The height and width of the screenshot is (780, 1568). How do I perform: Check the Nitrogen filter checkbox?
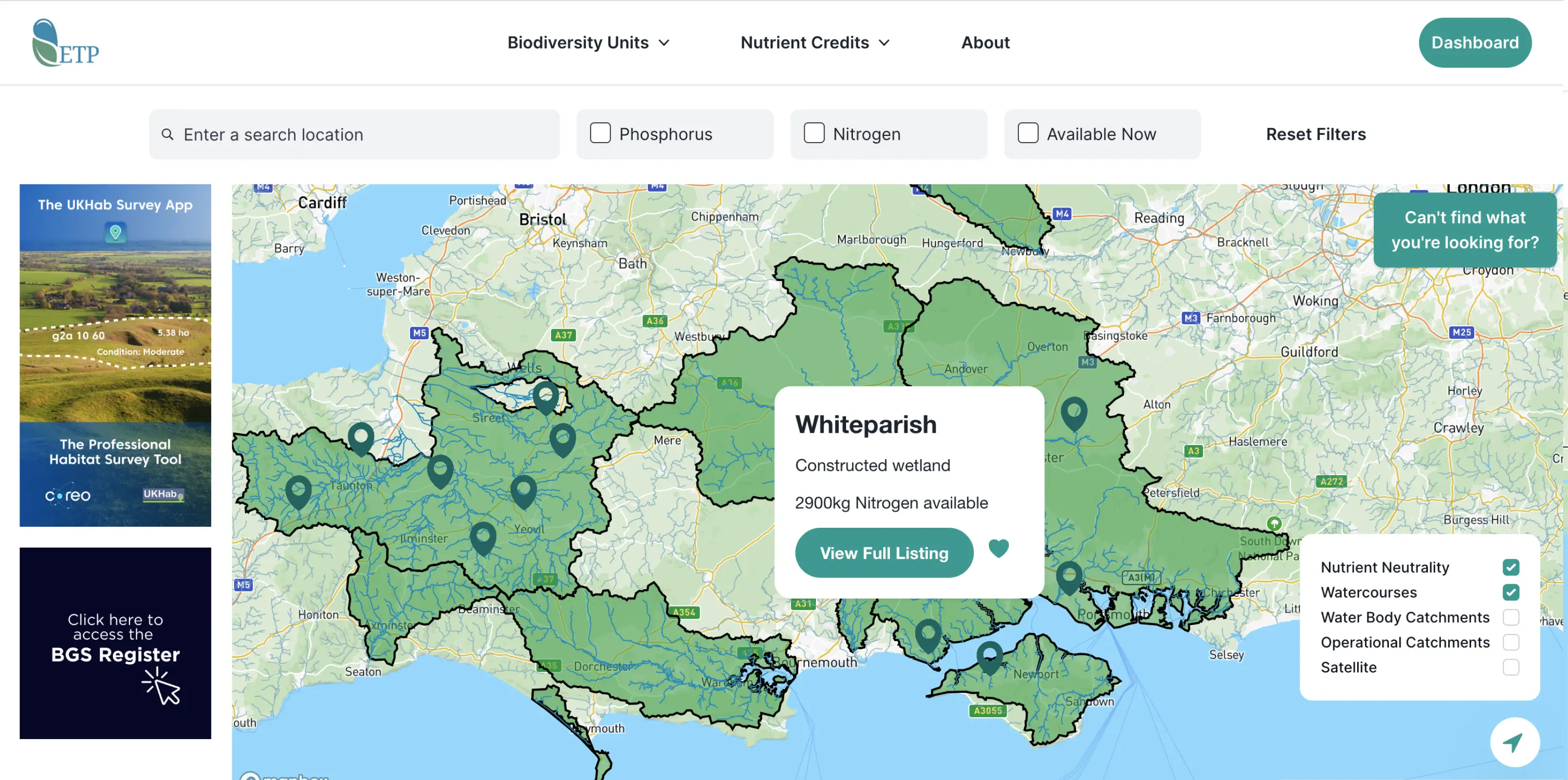pos(814,133)
